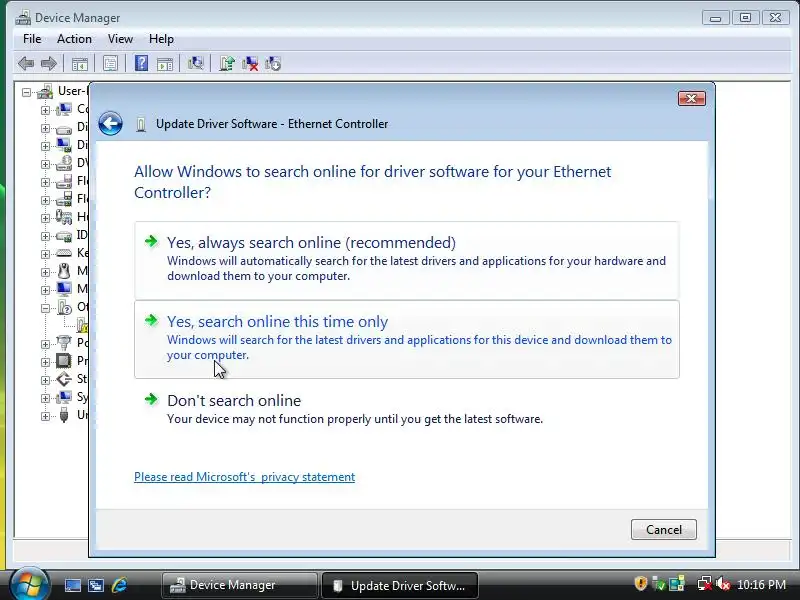Click Scan for hardware changes toolbar icon
The height and width of the screenshot is (600, 800).
coord(195,63)
